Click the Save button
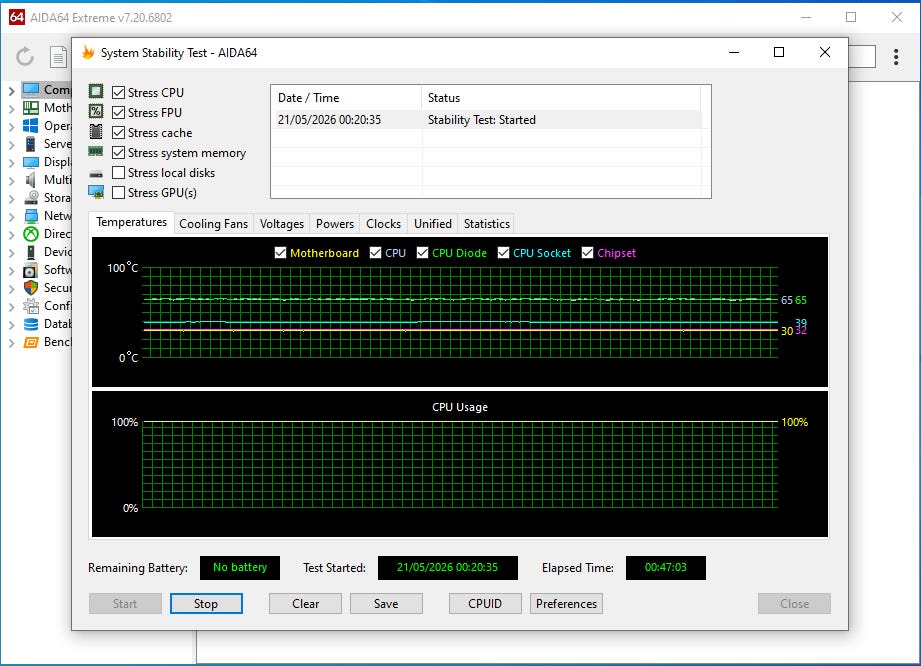Screen dimensions: 921x666 pyautogui.click(x=386, y=604)
